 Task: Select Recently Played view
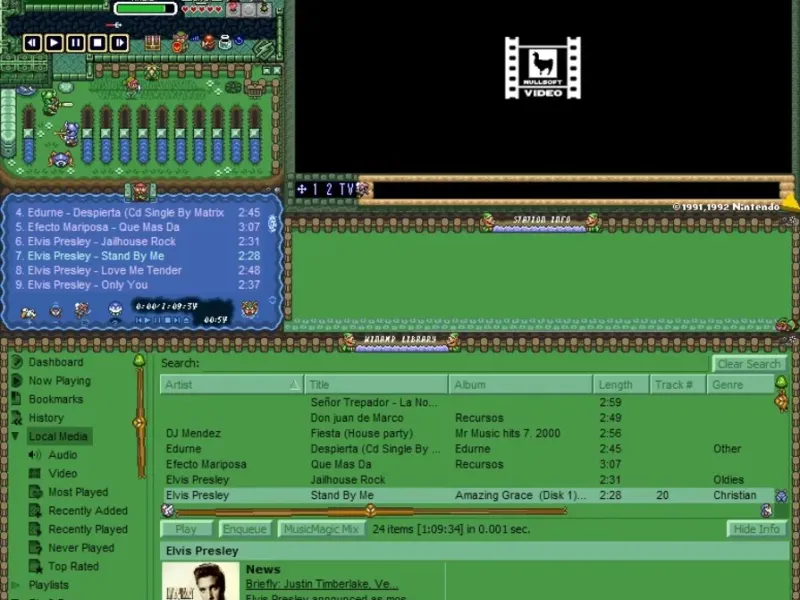(x=88, y=530)
